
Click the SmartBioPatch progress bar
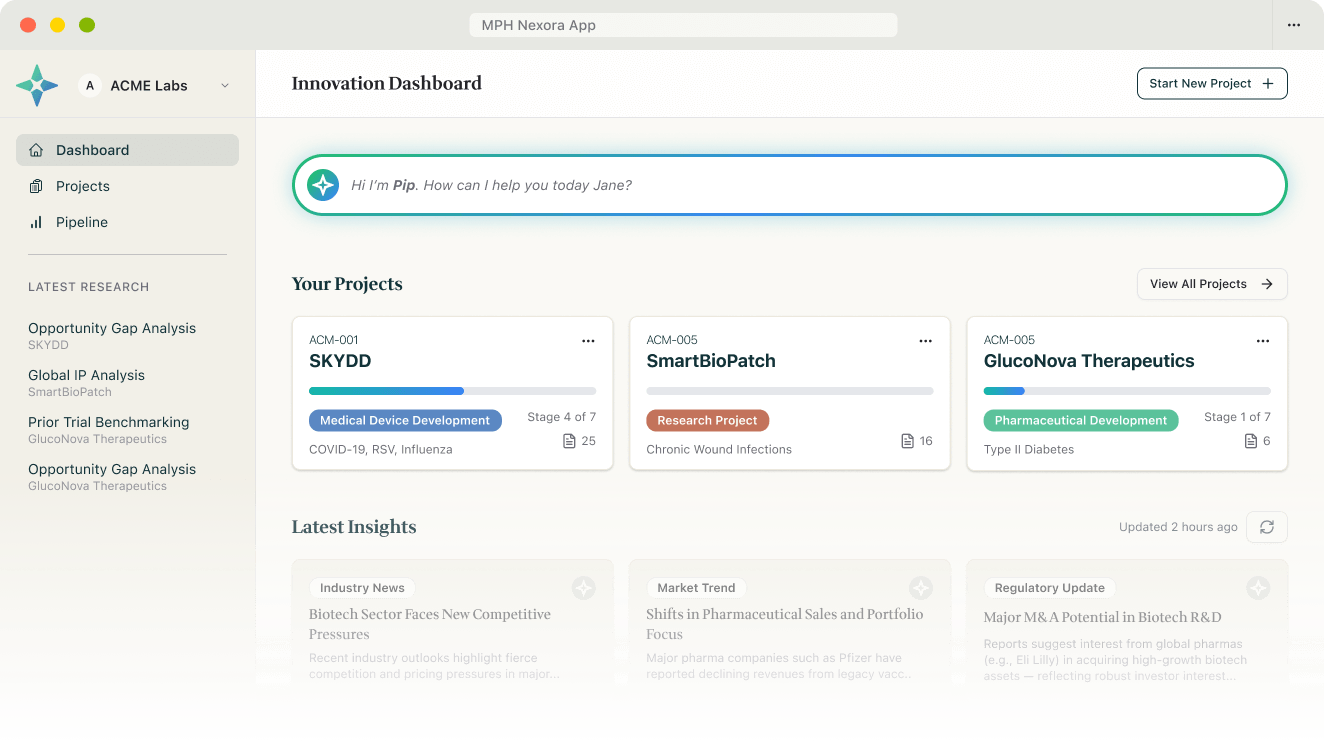point(790,391)
